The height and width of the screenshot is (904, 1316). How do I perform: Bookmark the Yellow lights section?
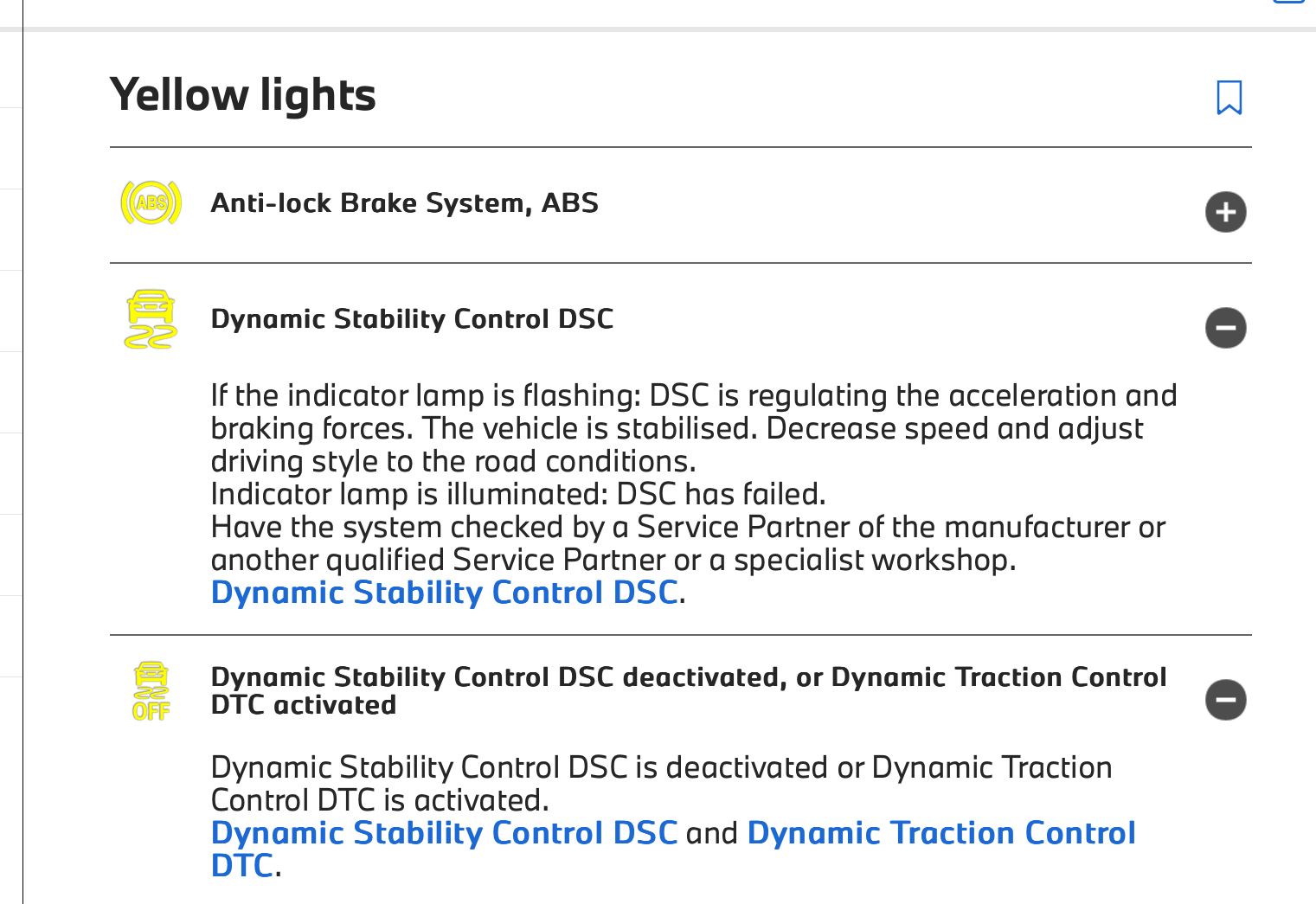click(x=1229, y=98)
